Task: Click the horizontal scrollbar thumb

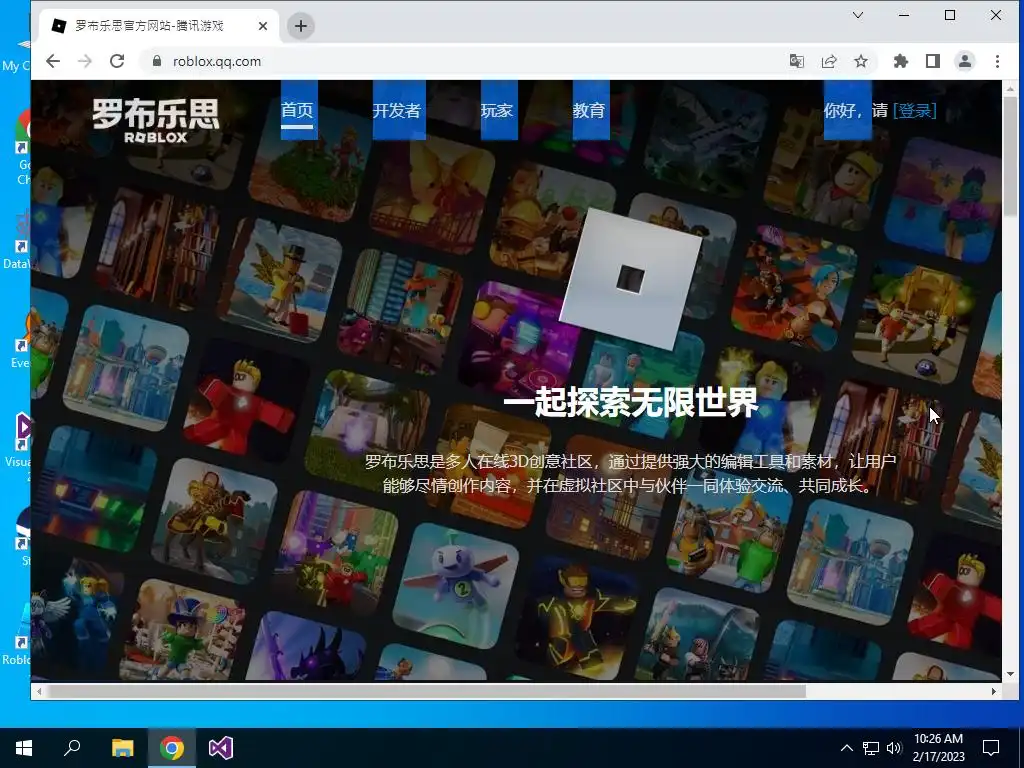Action: (426, 691)
